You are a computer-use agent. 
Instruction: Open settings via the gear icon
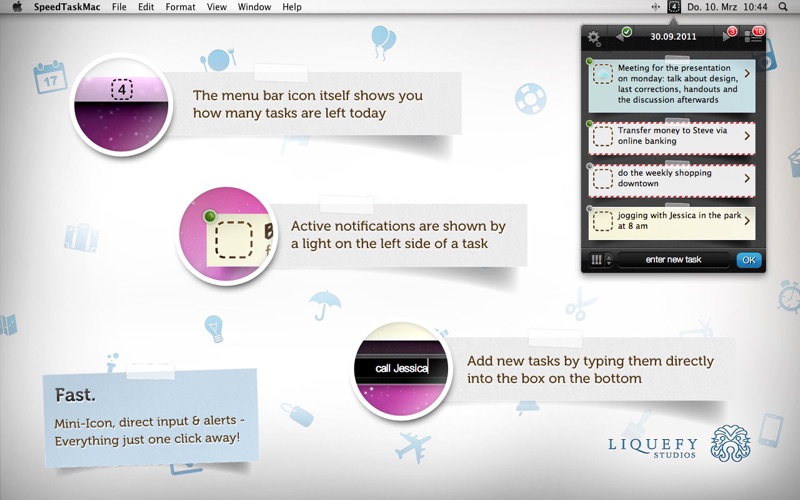pos(593,38)
